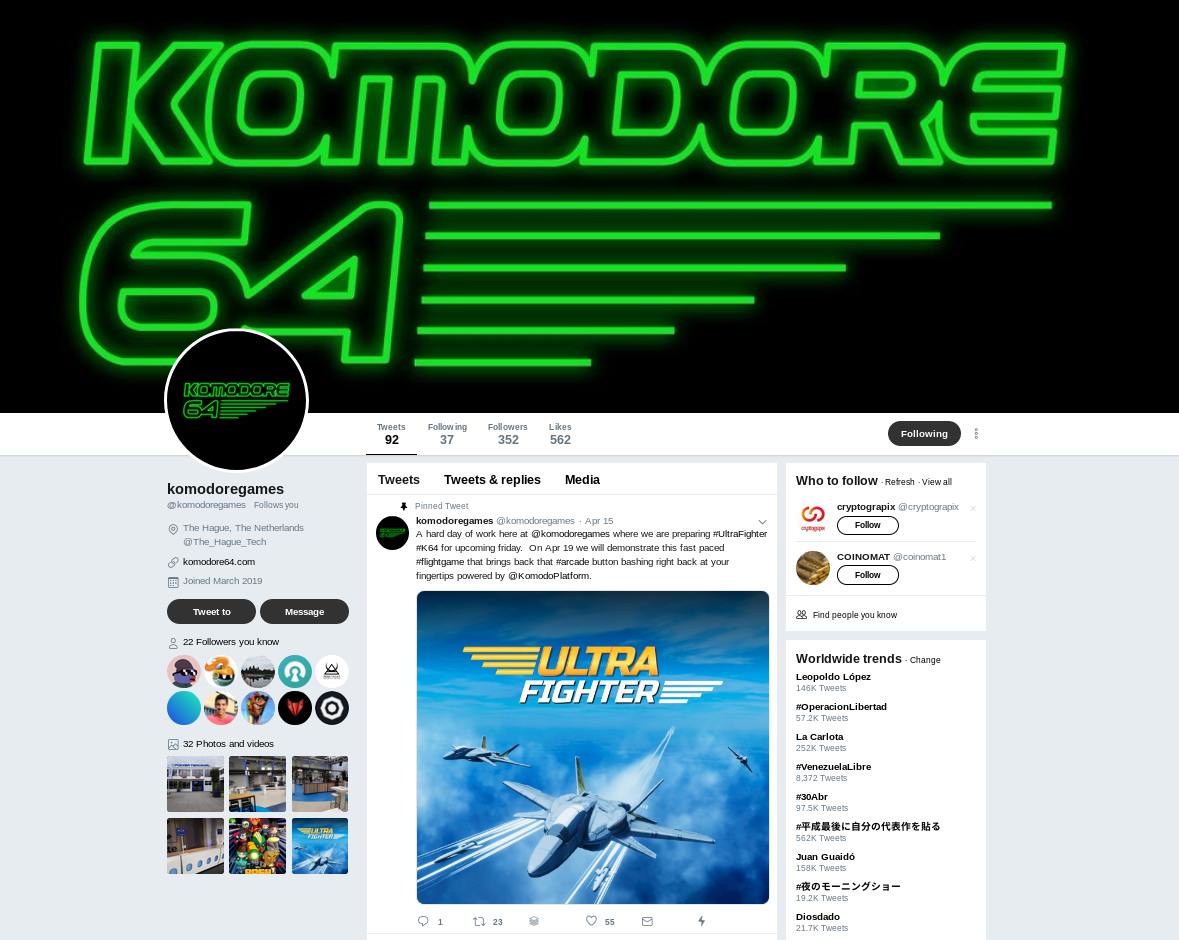Open the find people you know icon
This screenshot has width=1179, height=940.
[802, 614]
